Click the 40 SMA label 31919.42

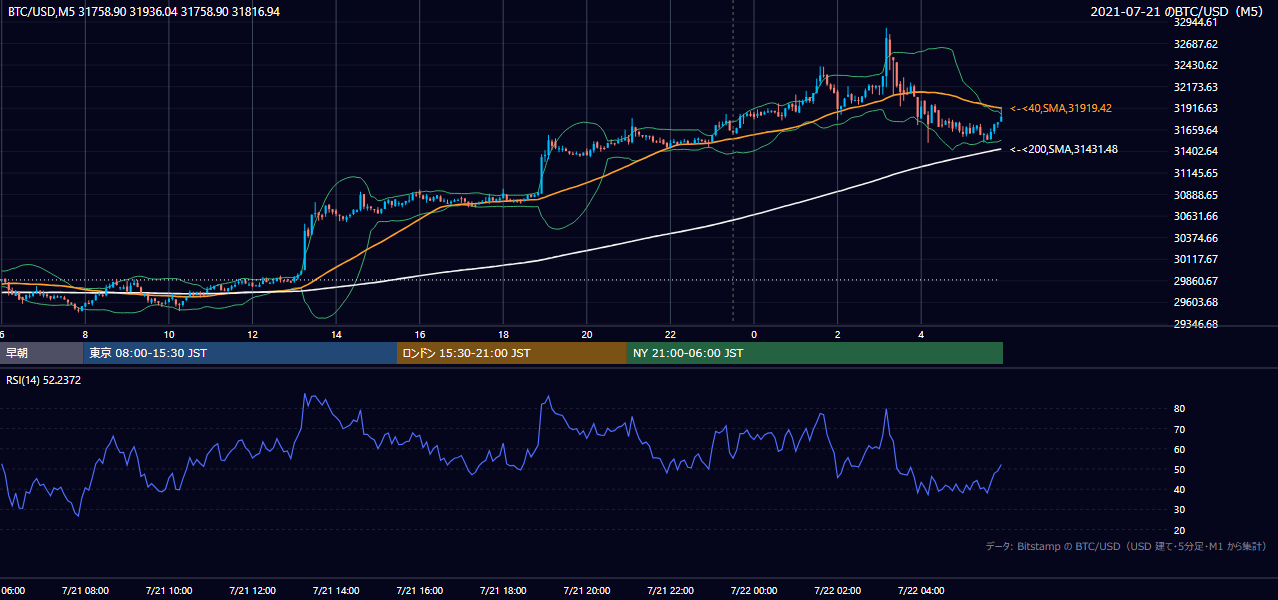tap(1062, 108)
